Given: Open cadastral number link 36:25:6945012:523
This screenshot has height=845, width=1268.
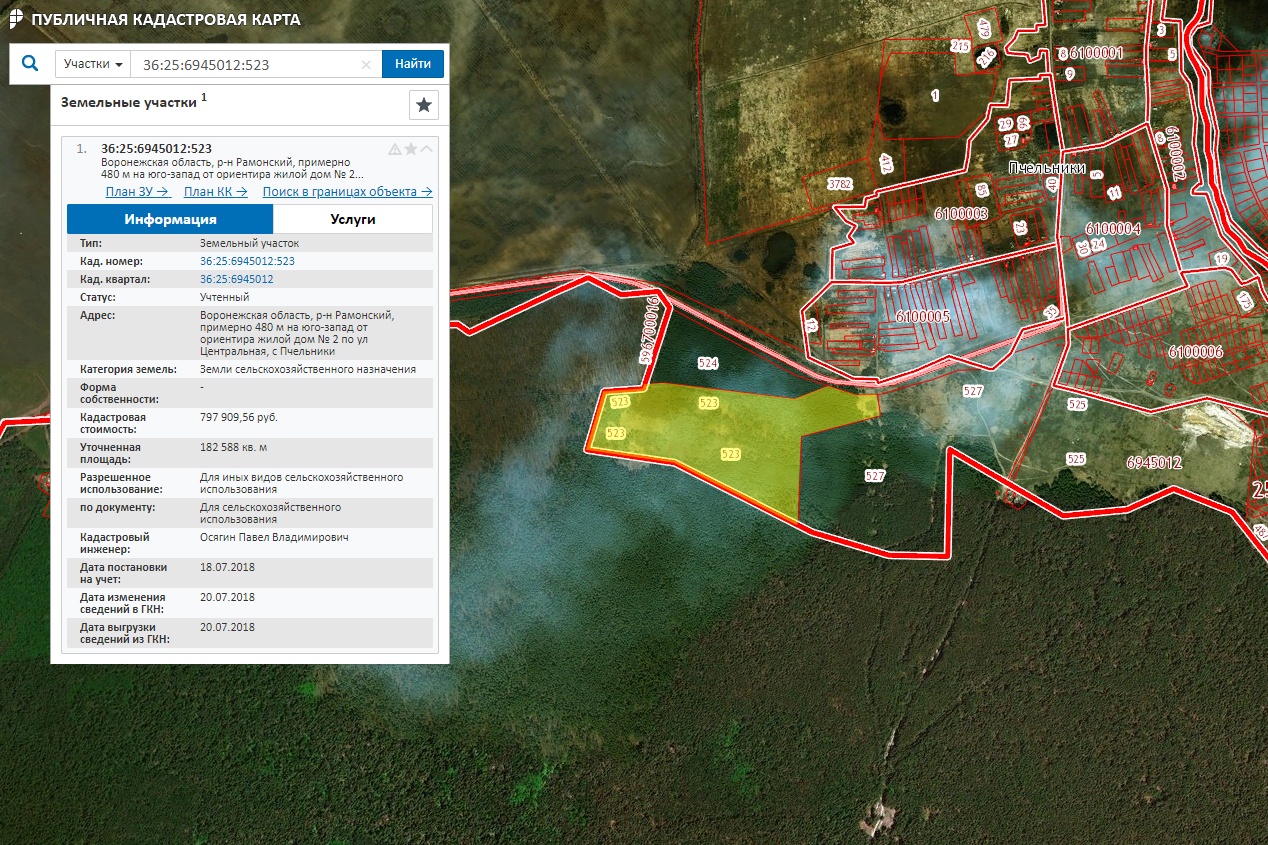Looking at the screenshot, I should 247,261.
